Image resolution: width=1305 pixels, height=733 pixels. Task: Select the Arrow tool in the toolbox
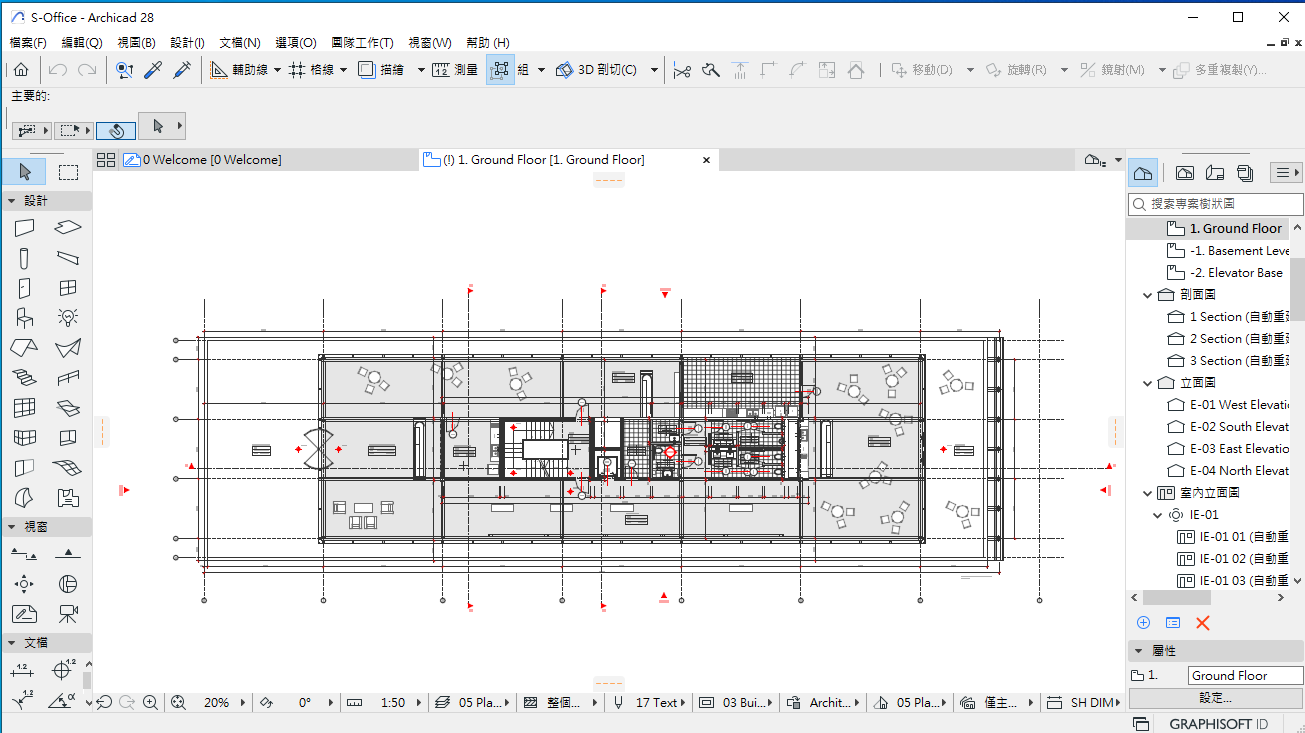[24, 172]
